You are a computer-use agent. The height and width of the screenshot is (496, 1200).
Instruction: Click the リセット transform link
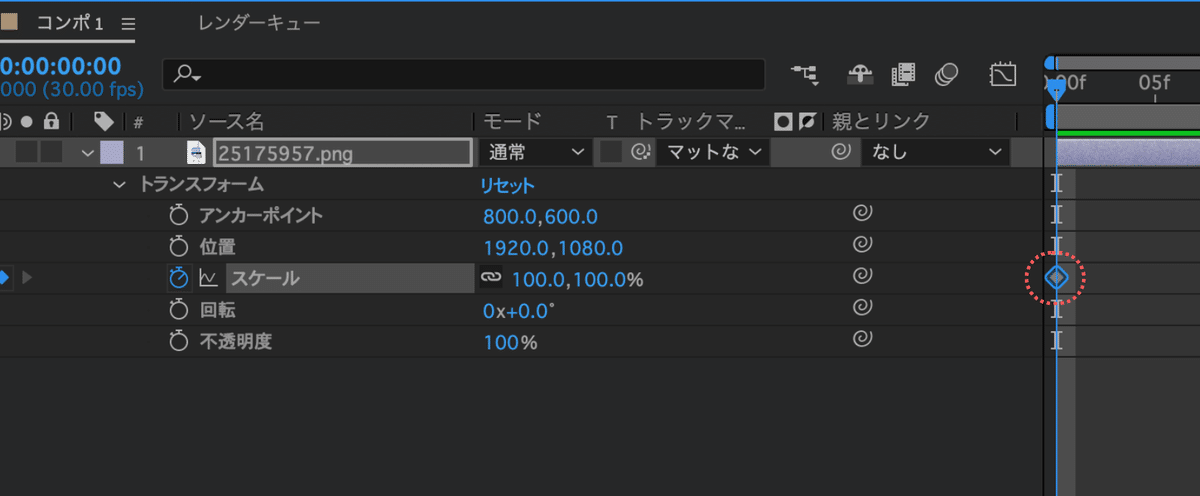[507, 185]
